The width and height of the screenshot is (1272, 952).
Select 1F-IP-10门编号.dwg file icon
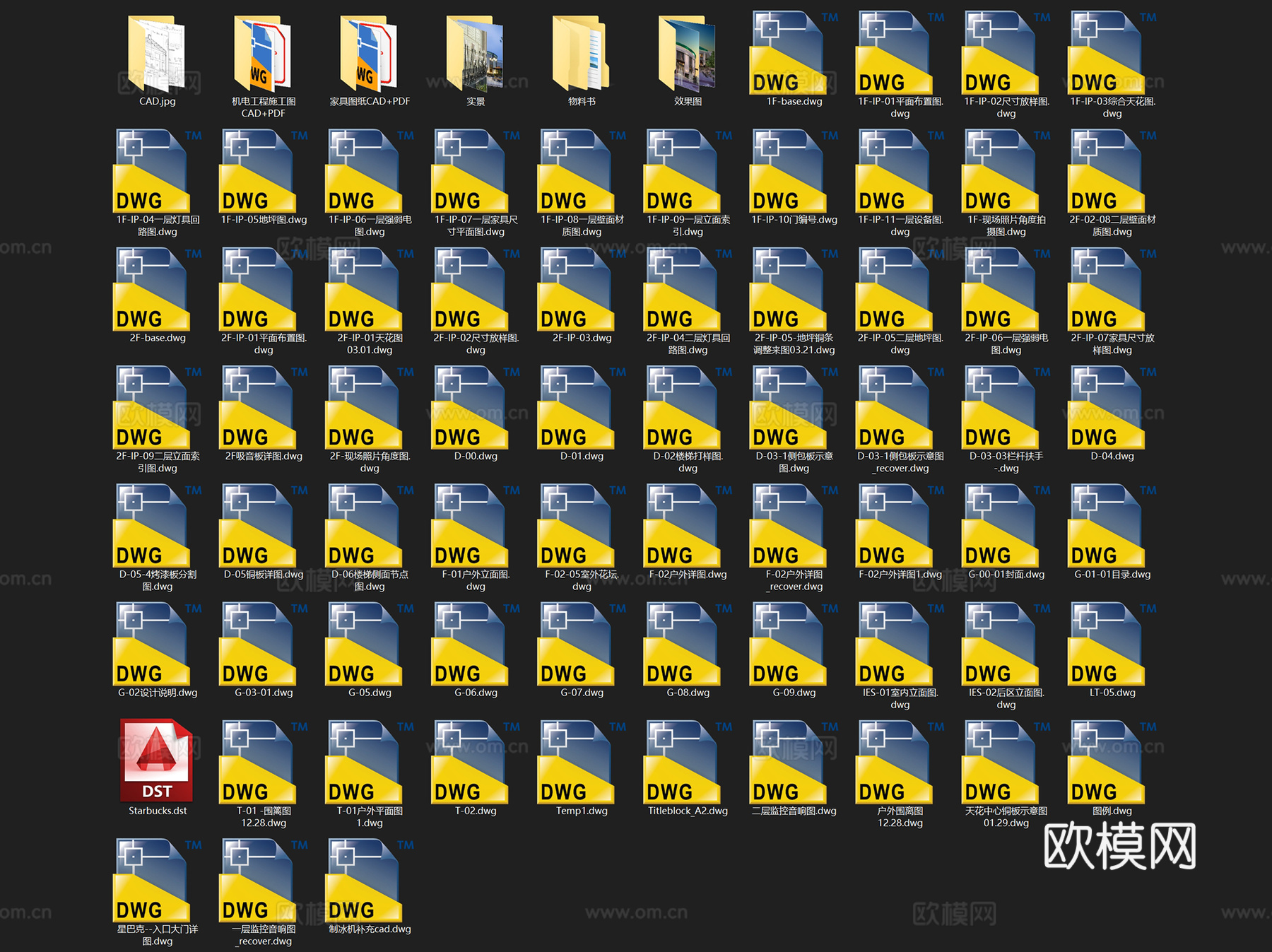pyautogui.click(x=787, y=171)
